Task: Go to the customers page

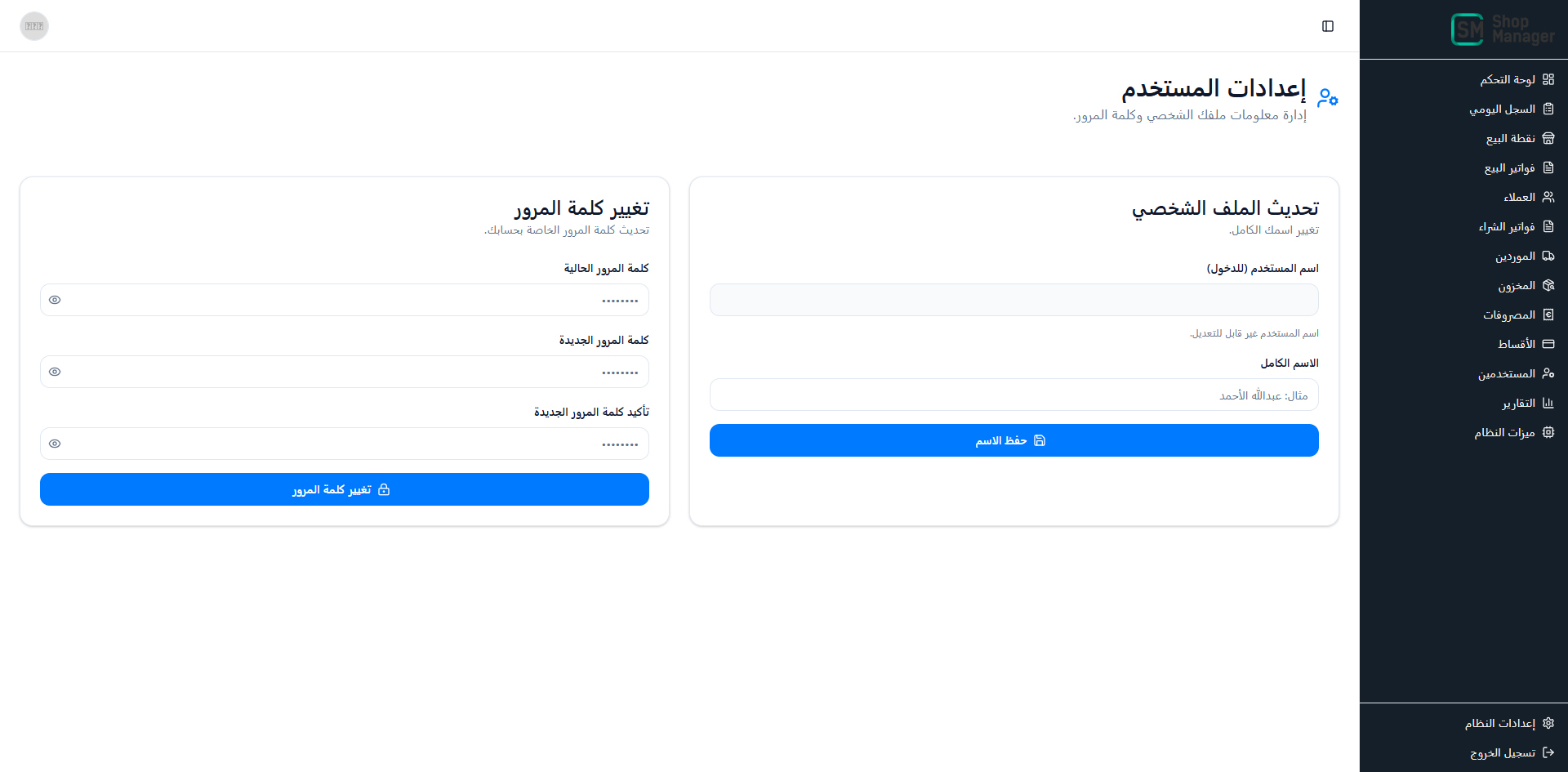Action: click(x=1519, y=198)
